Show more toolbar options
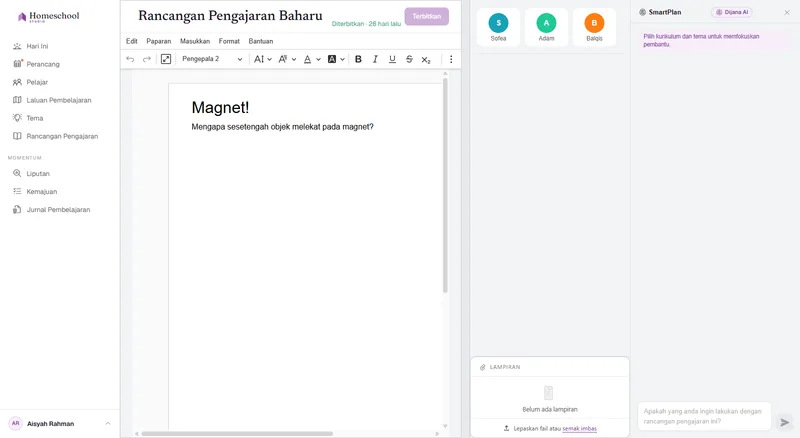Image resolution: width=800 pixels, height=438 pixels. click(451, 59)
